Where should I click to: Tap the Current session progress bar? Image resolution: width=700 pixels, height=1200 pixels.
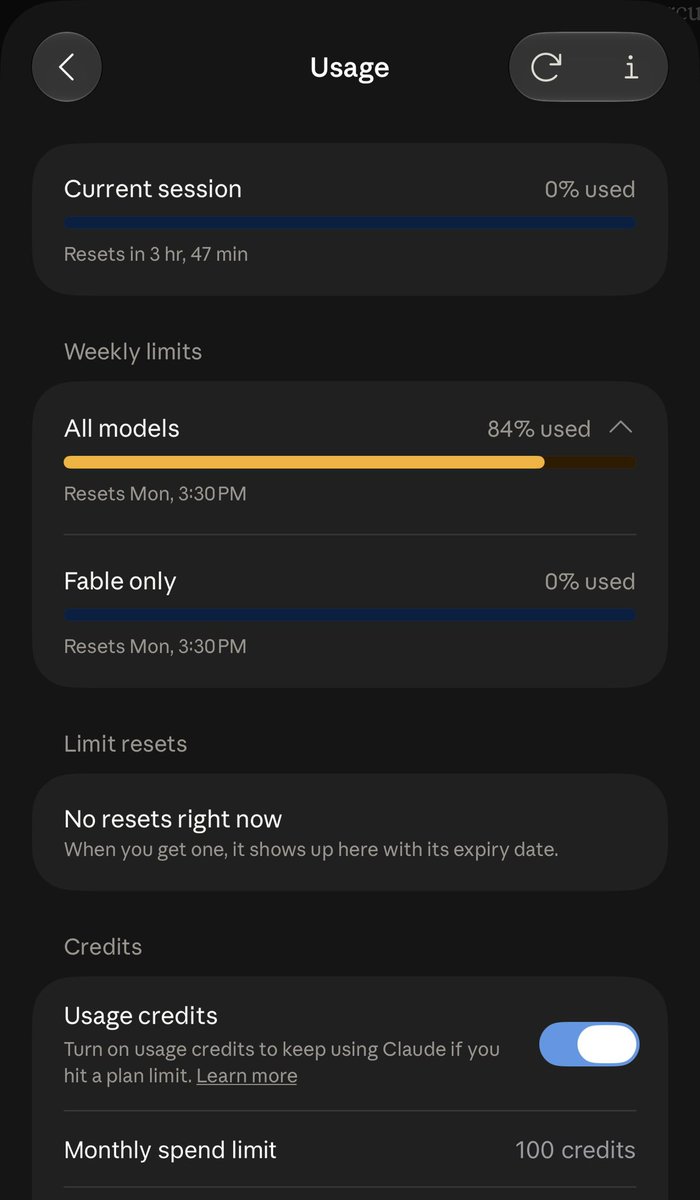pyautogui.click(x=350, y=223)
